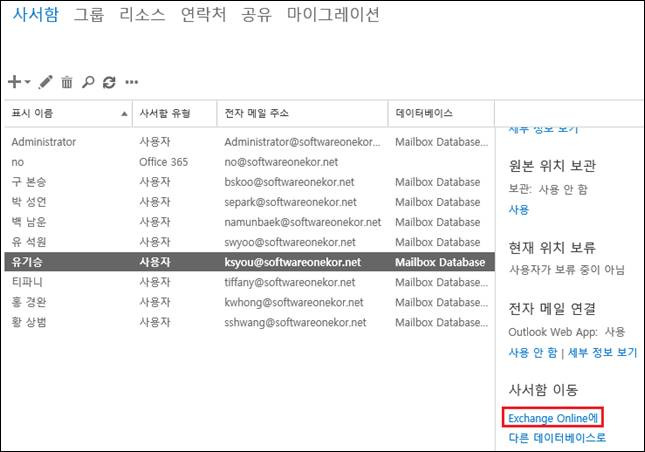Click the refresh icon in the toolbar

(109, 82)
